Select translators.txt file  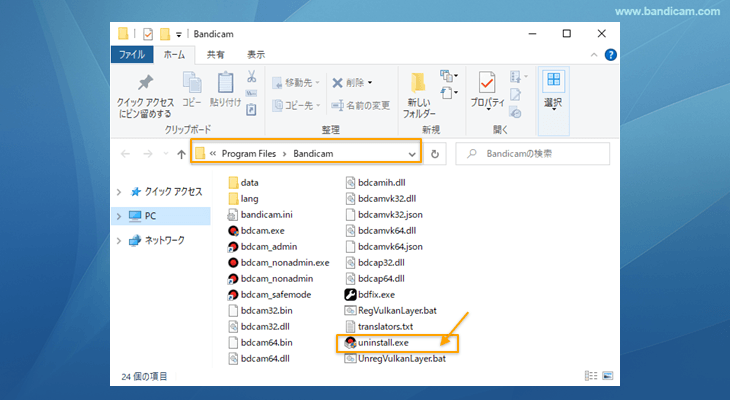click(x=379, y=326)
